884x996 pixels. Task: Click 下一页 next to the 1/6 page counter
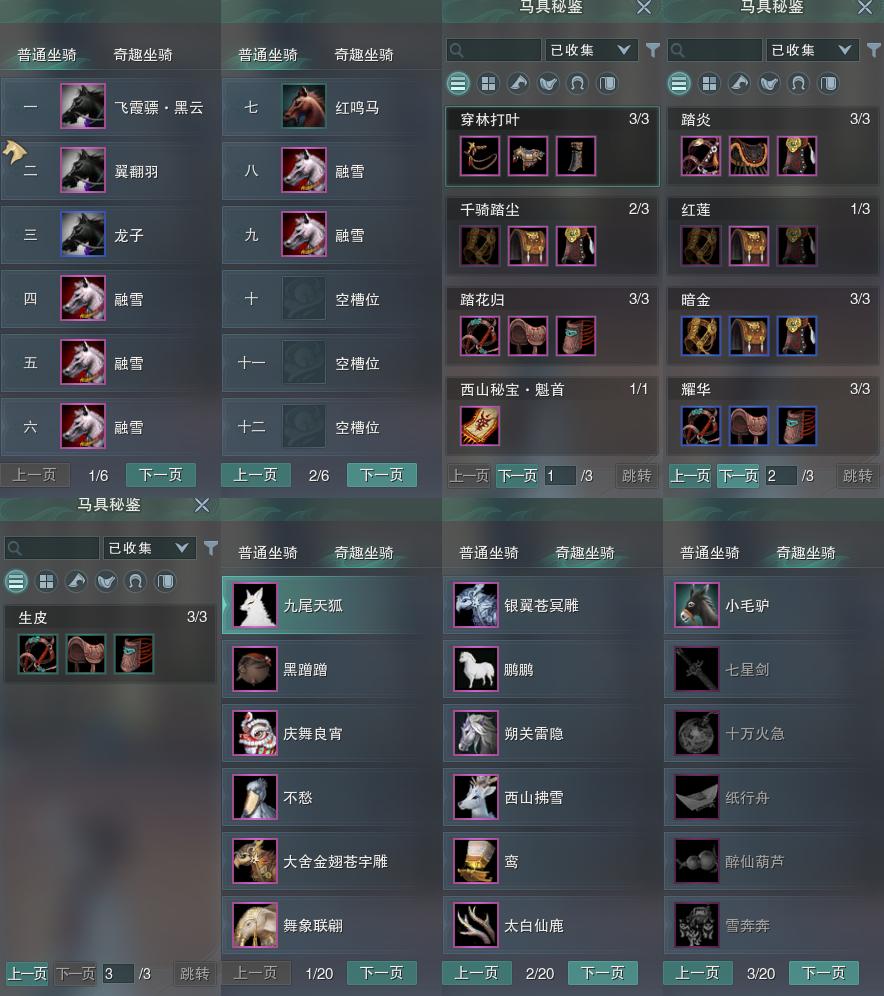161,475
